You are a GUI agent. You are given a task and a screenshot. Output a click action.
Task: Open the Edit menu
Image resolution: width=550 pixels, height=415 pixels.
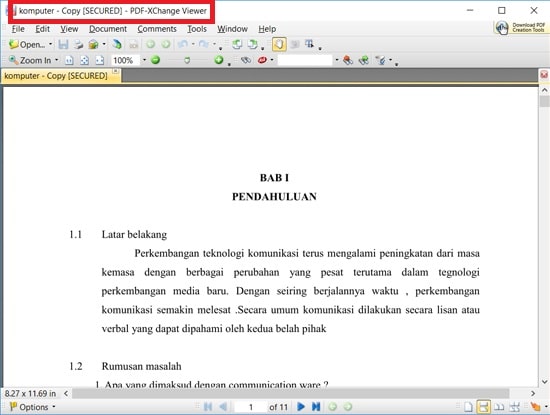tap(42, 29)
